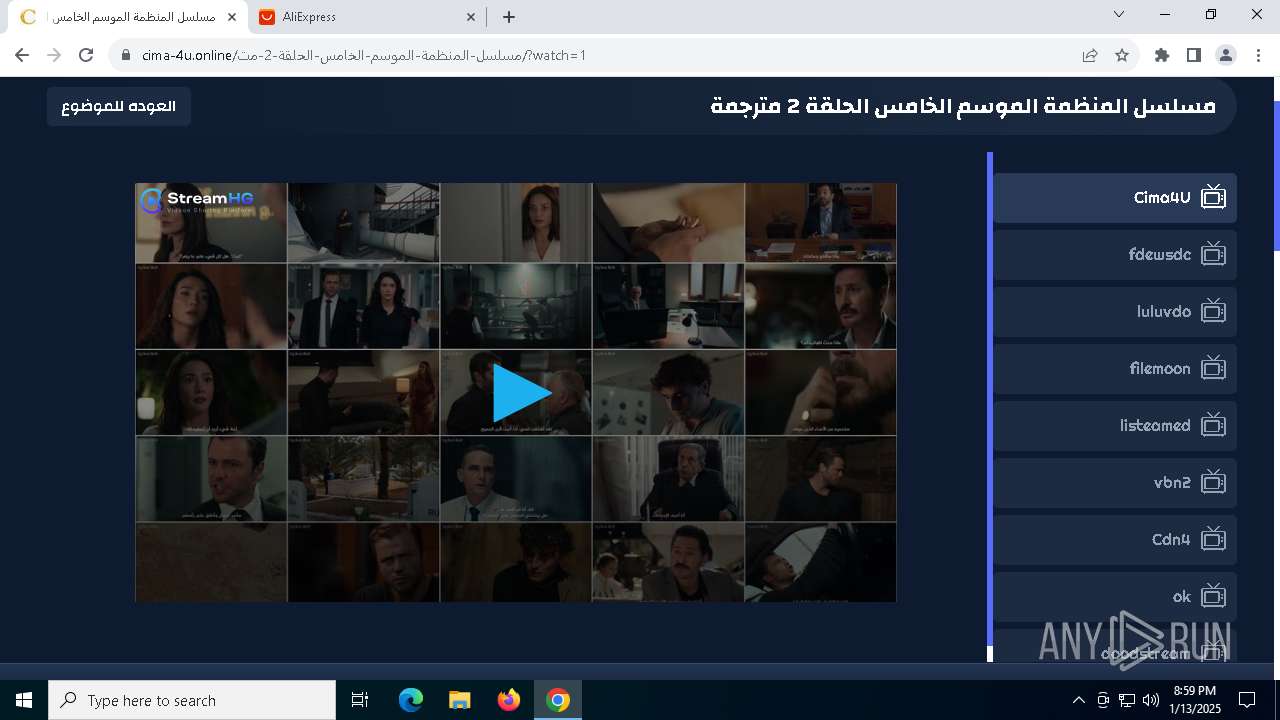Click the Chrome taskbar icon
This screenshot has height=720, width=1280.
click(558, 700)
